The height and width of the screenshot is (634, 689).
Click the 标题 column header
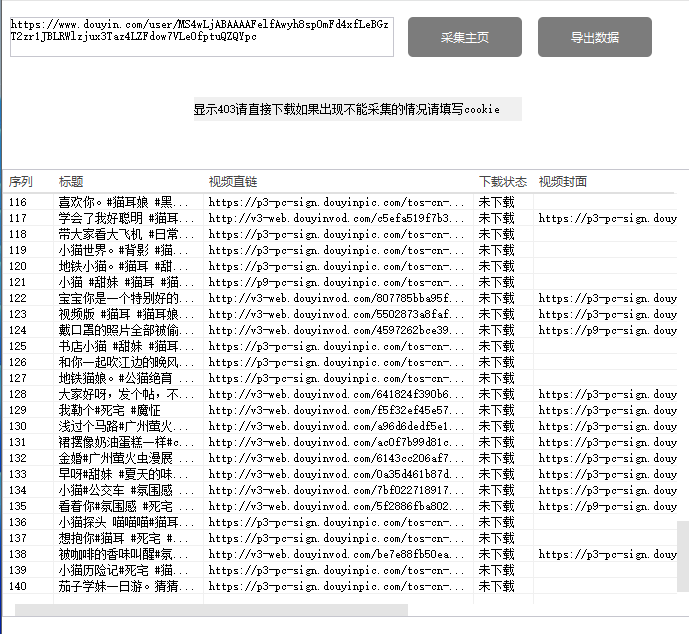[x=72, y=182]
